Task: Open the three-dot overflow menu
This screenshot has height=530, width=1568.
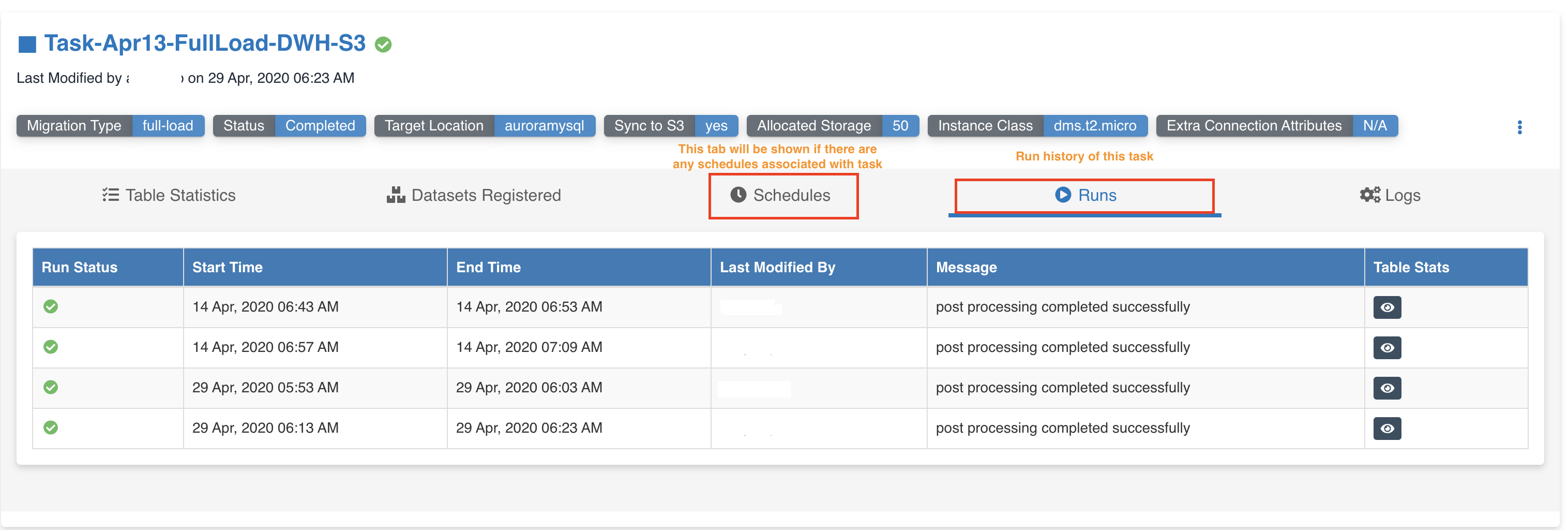Action: pyautogui.click(x=1520, y=127)
